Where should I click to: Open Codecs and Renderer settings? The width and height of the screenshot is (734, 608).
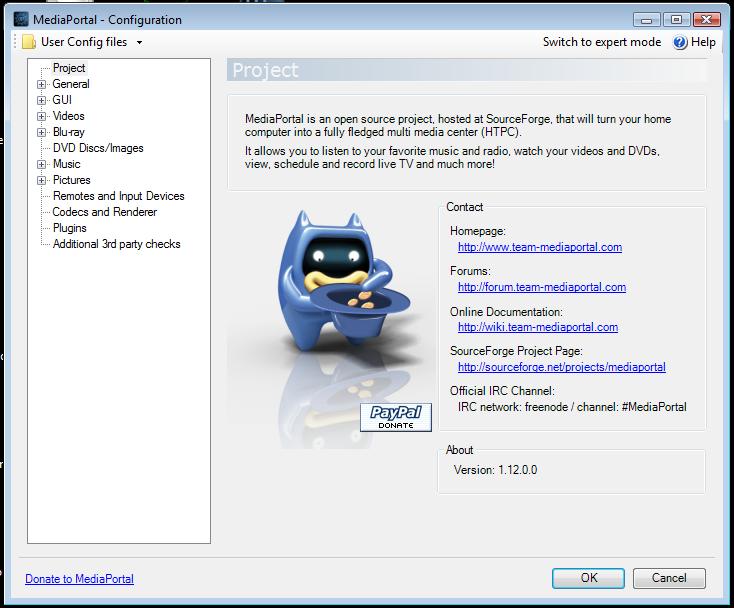point(104,212)
